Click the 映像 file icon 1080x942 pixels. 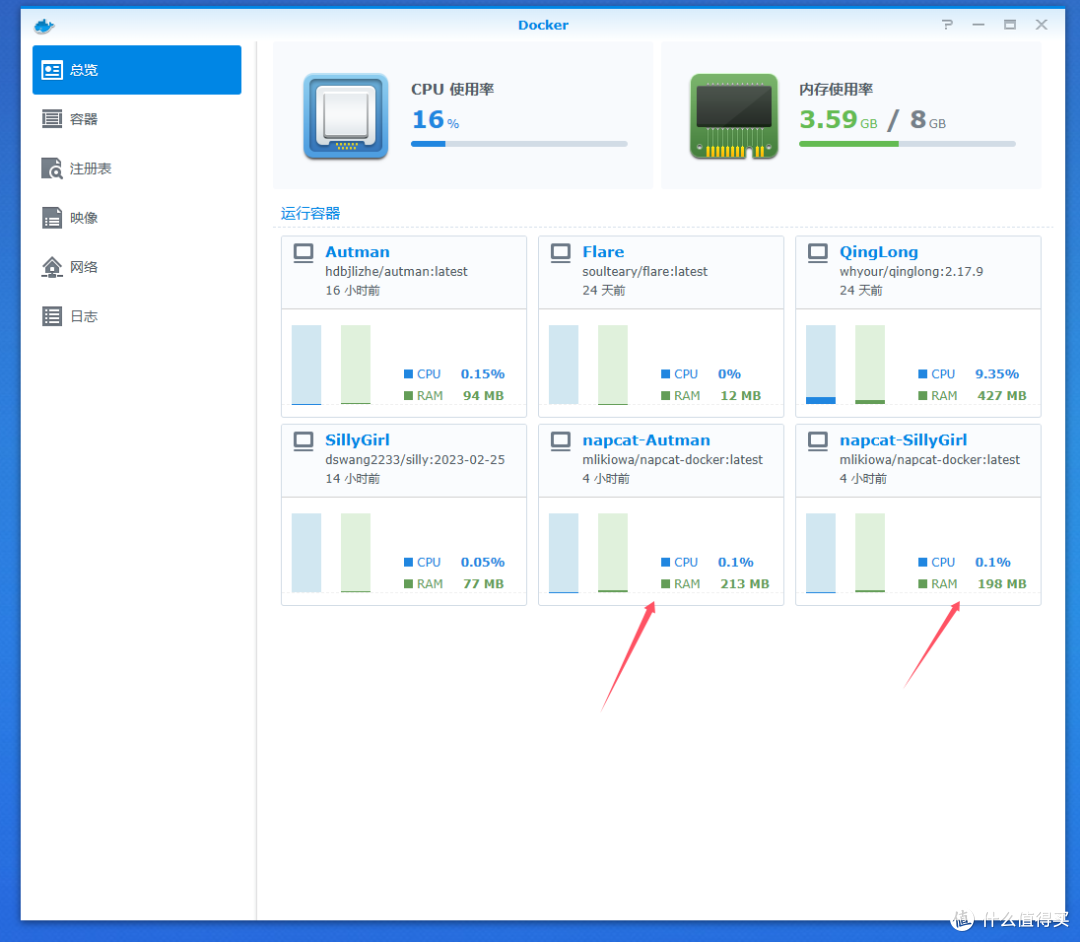point(52,218)
